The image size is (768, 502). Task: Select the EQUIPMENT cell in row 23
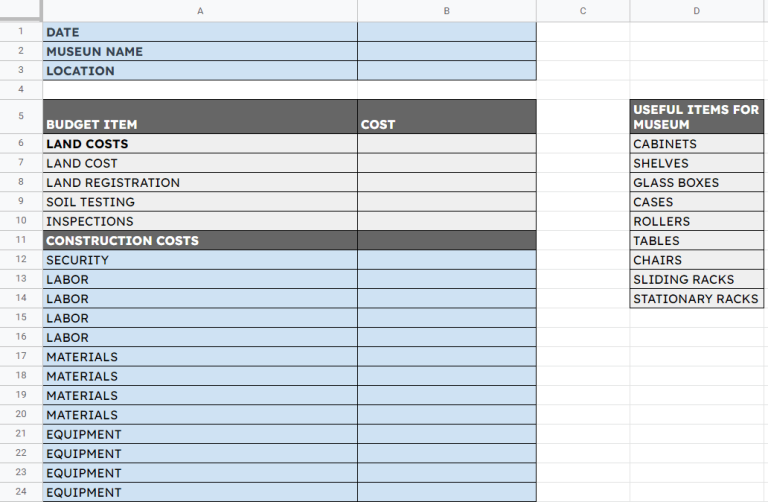(x=200, y=472)
